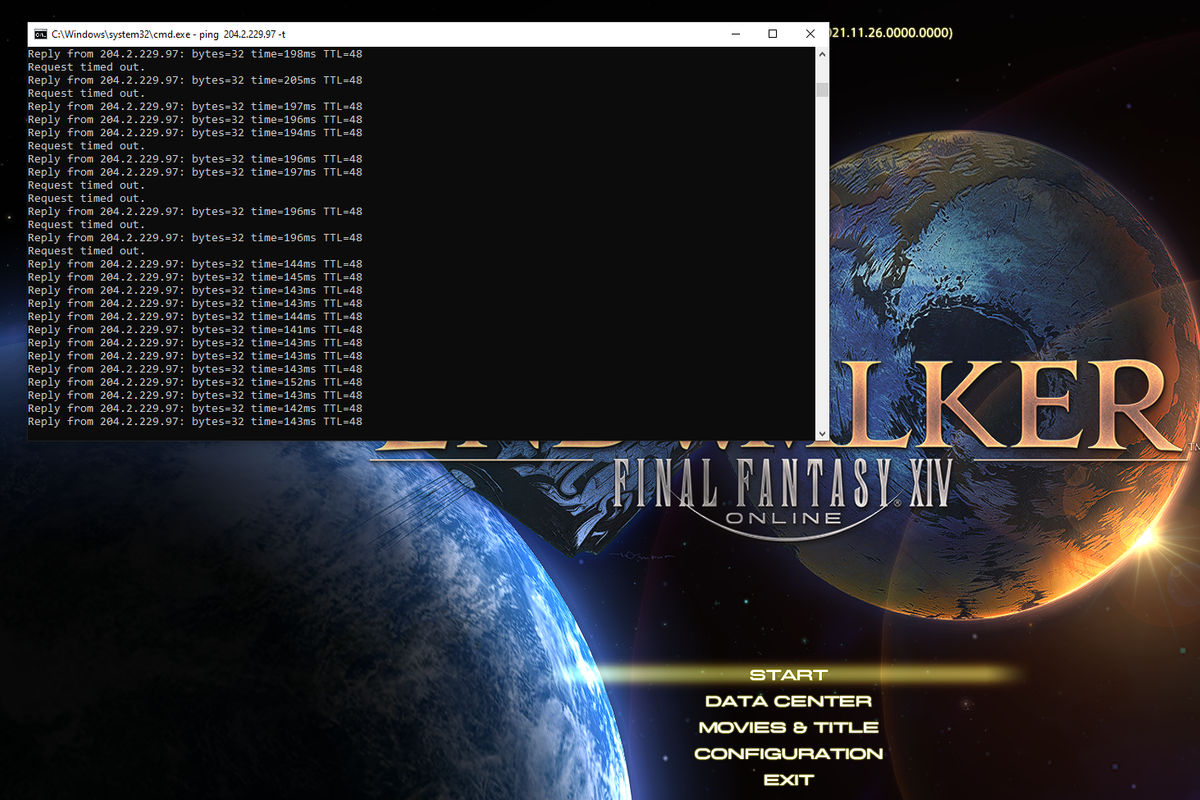Open CONFIGURATION from title menu
The height and width of the screenshot is (800, 1200).
(788, 753)
